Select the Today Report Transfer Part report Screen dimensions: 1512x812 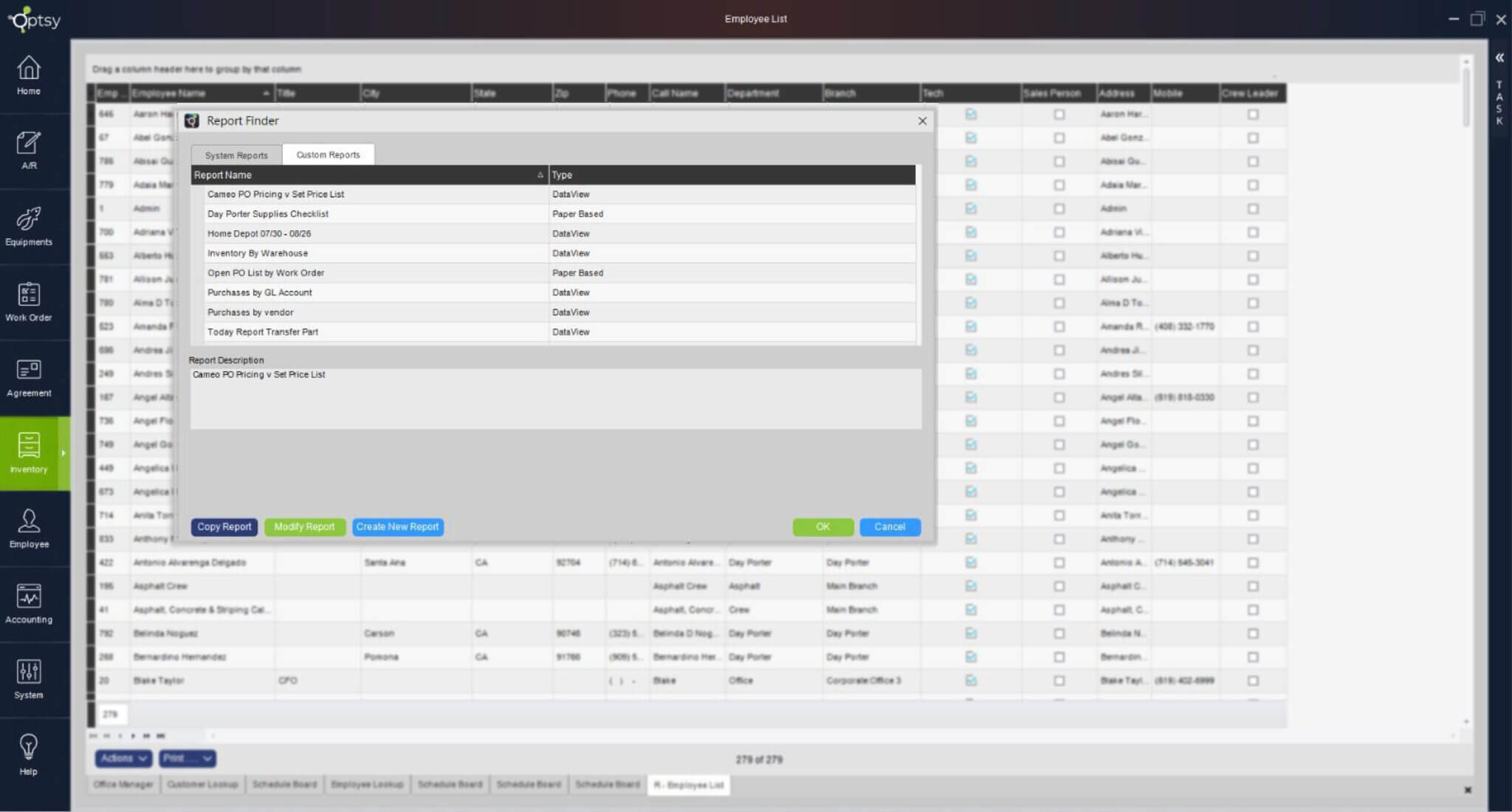point(554,332)
